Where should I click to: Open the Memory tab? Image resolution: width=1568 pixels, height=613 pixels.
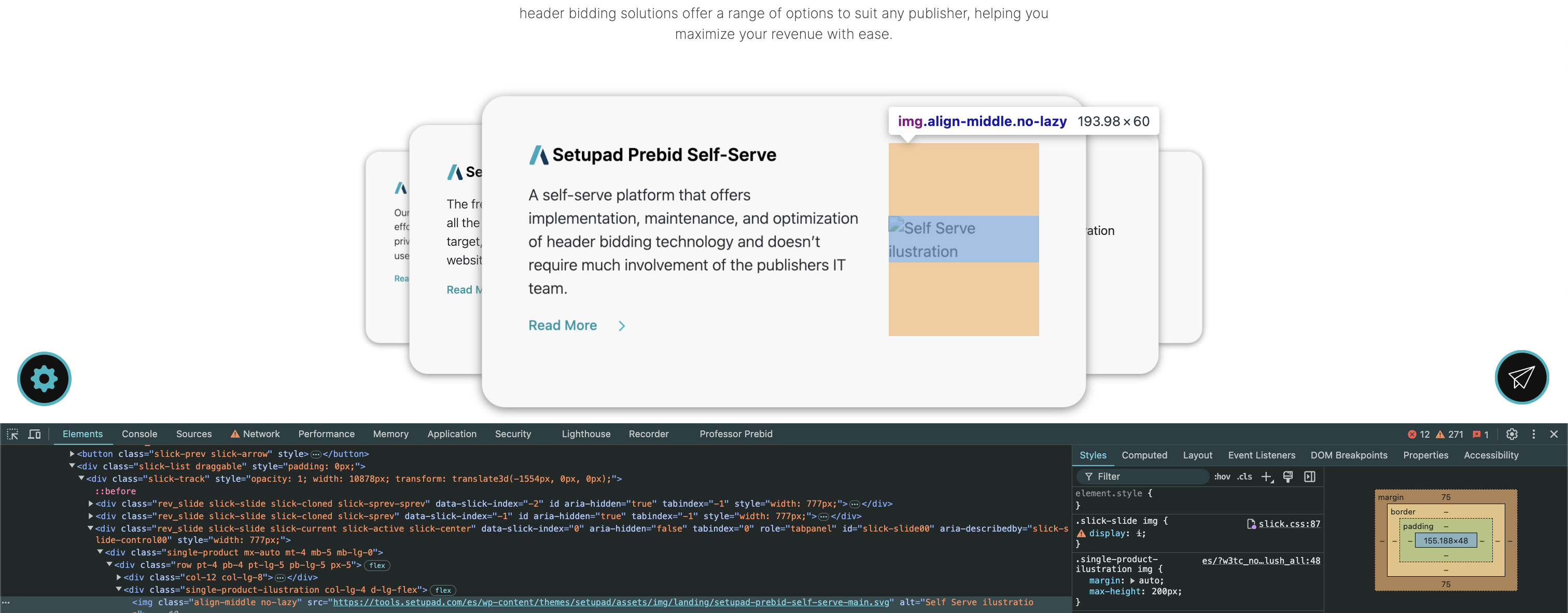pos(391,434)
